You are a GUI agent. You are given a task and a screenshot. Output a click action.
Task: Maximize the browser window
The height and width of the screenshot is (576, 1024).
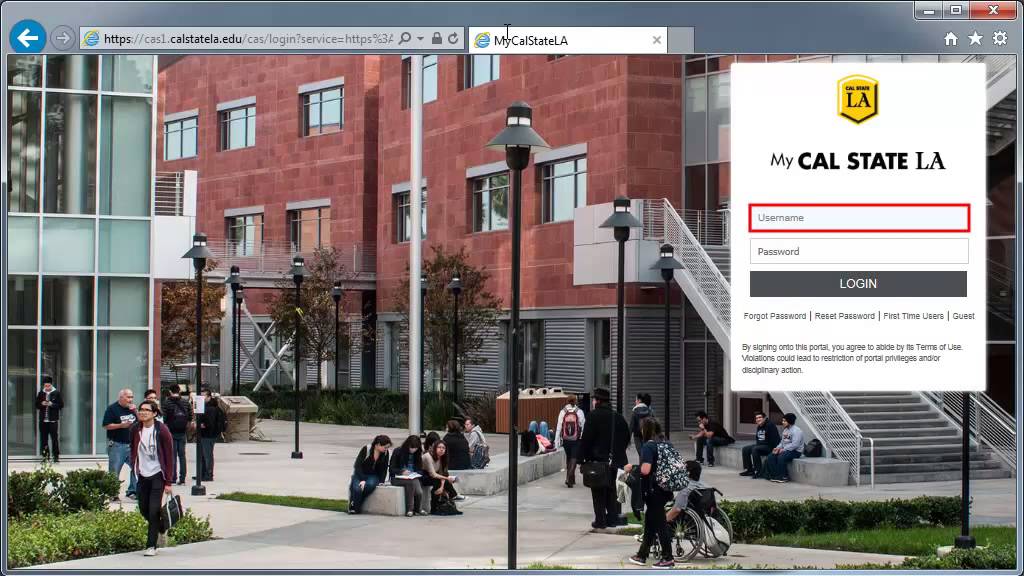(x=956, y=10)
